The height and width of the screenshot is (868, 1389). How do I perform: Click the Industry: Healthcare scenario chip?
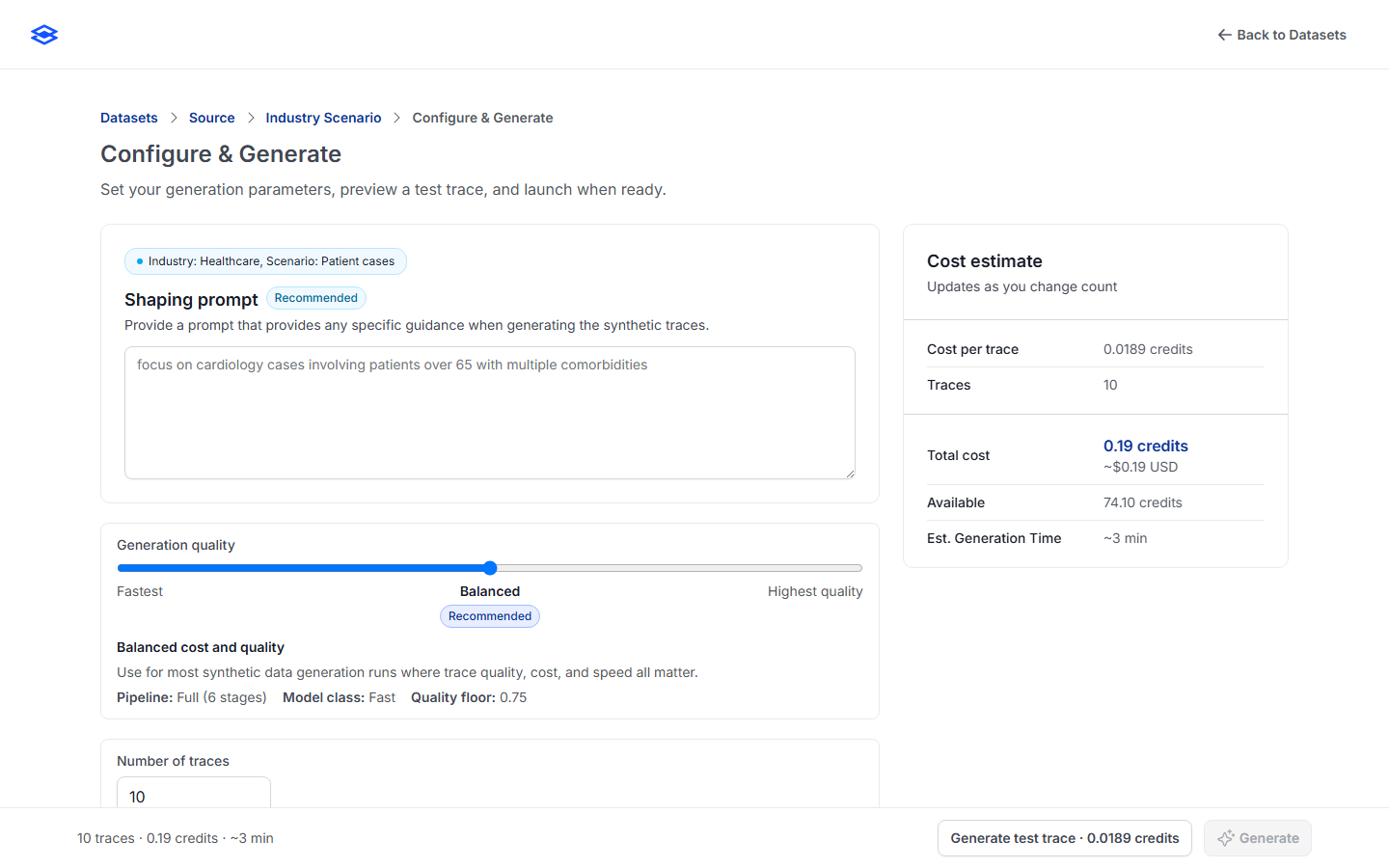point(265,261)
